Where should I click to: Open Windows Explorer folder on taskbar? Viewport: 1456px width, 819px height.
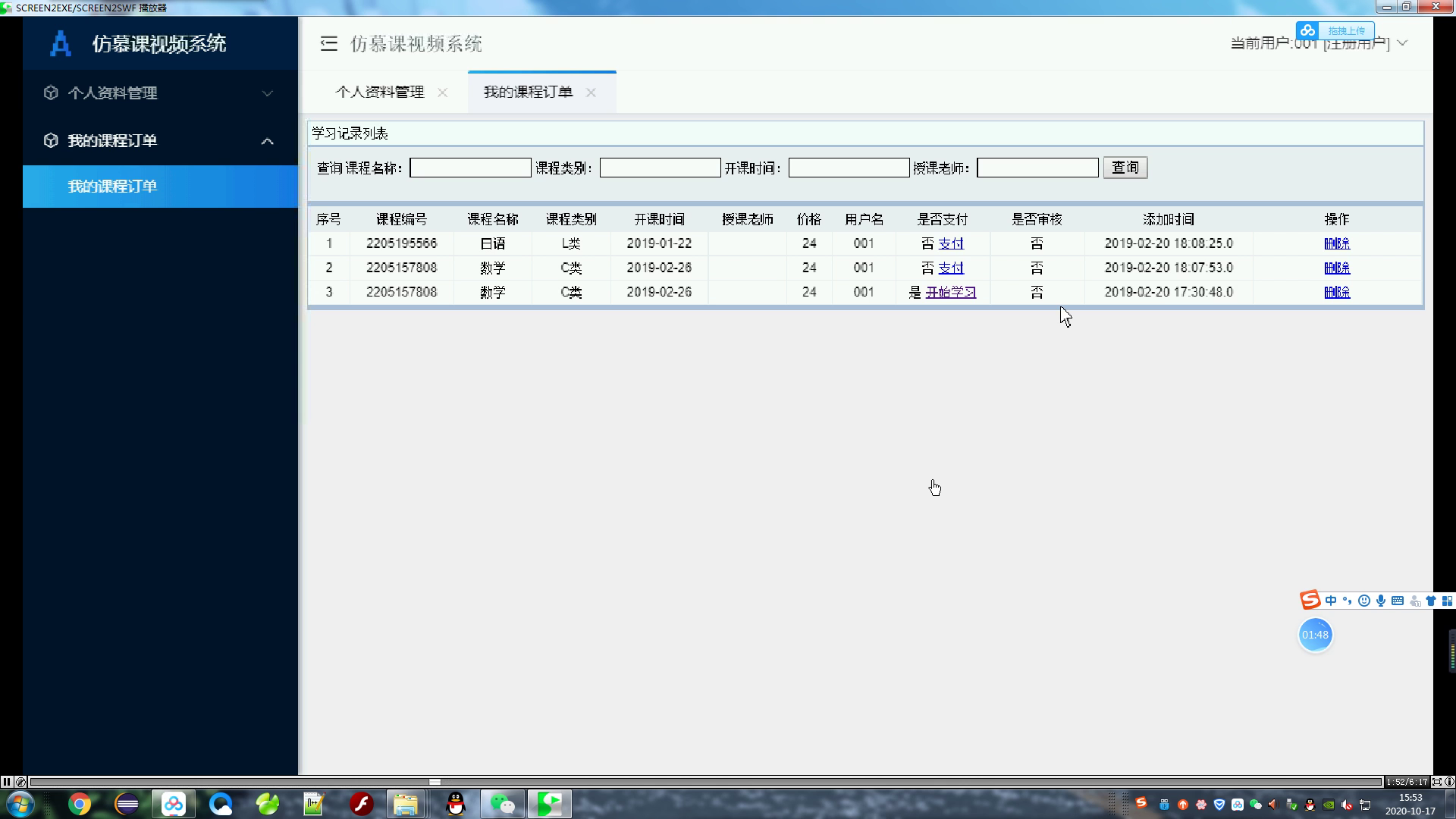pyautogui.click(x=406, y=804)
